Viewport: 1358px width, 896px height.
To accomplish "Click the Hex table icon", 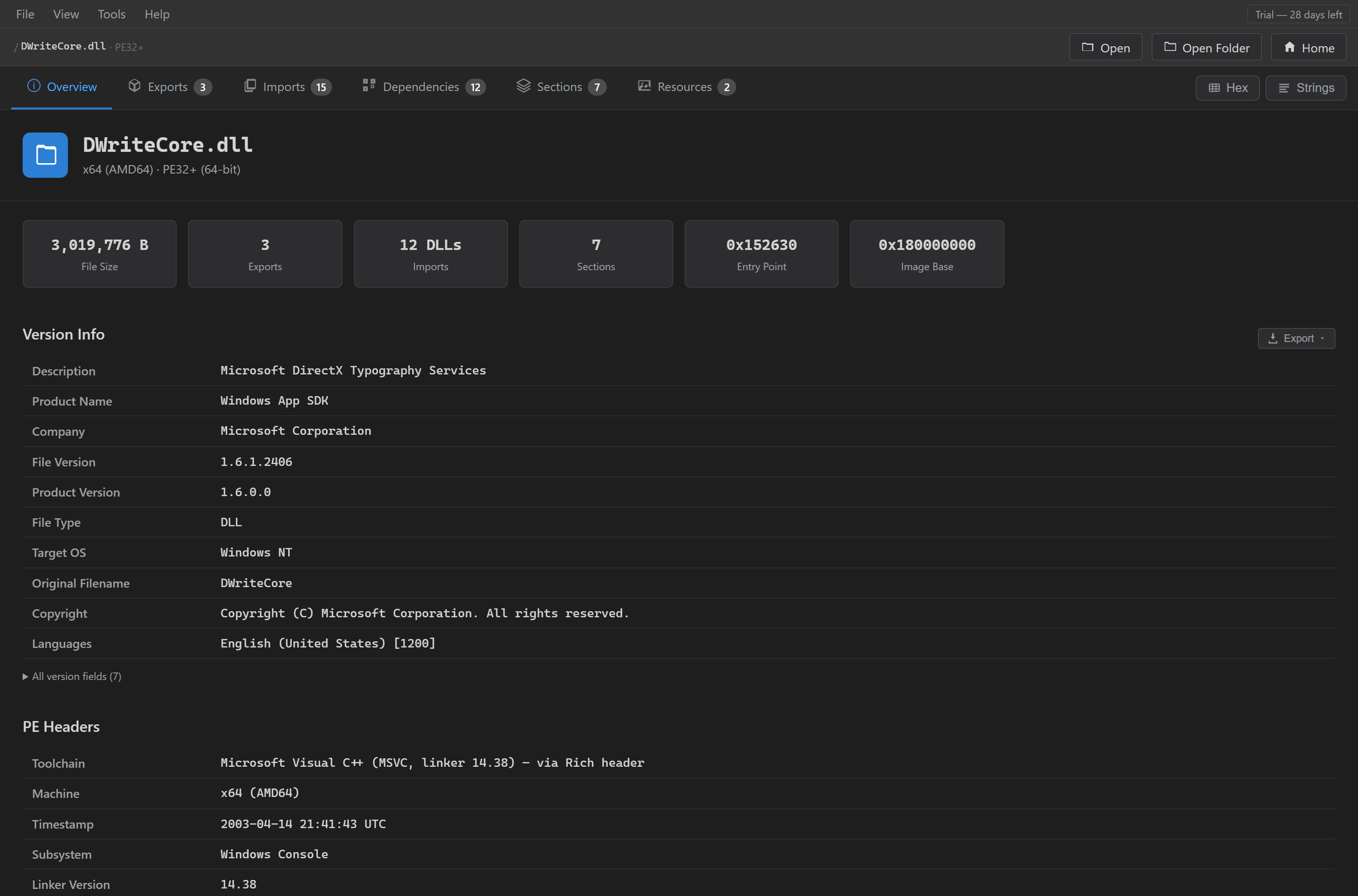I will [x=1214, y=87].
